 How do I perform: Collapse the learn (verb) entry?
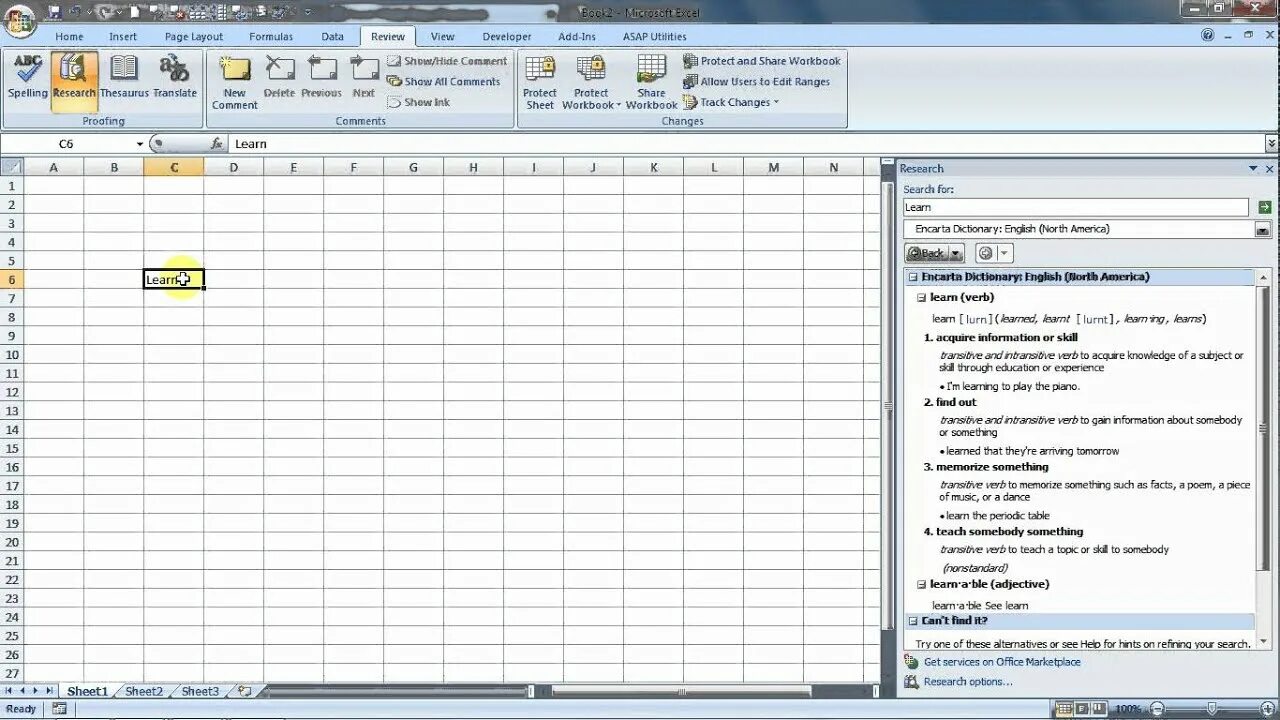[922, 297]
